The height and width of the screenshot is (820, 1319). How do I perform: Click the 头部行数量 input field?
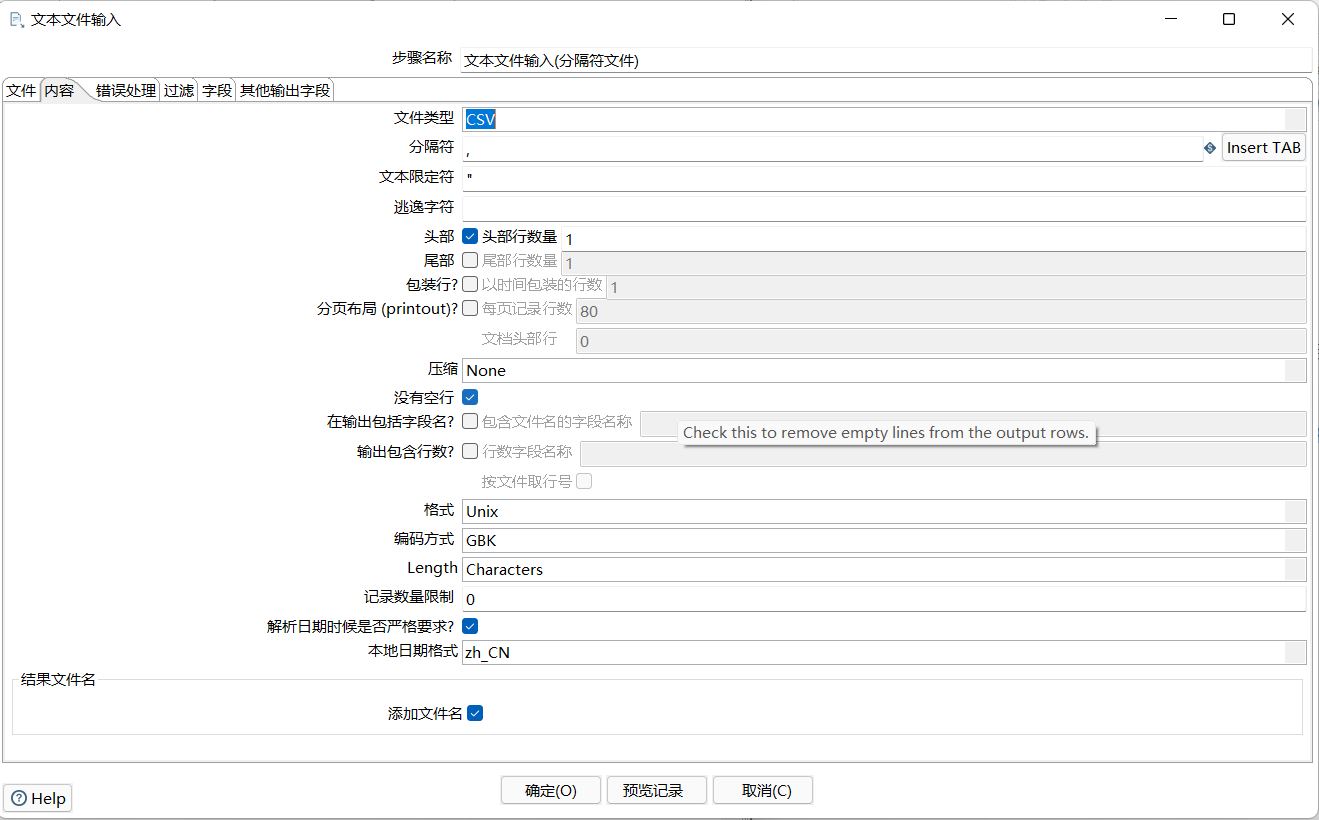(934, 238)
